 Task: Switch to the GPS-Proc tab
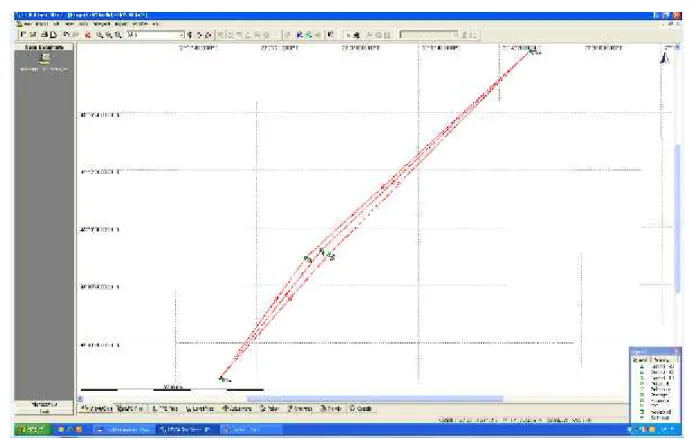[x=130, y=409]
